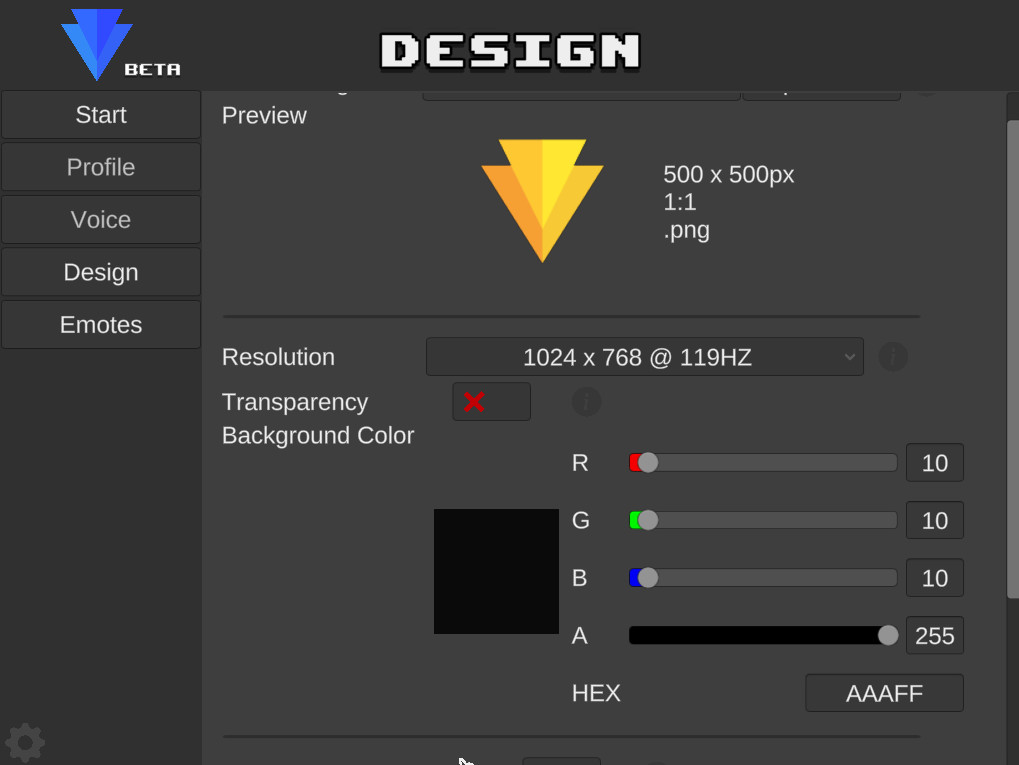Image resolution: width=1019 pixels, height=765 pixels.
Task: Open settings with the gear icon
Action: coord(24,742)
